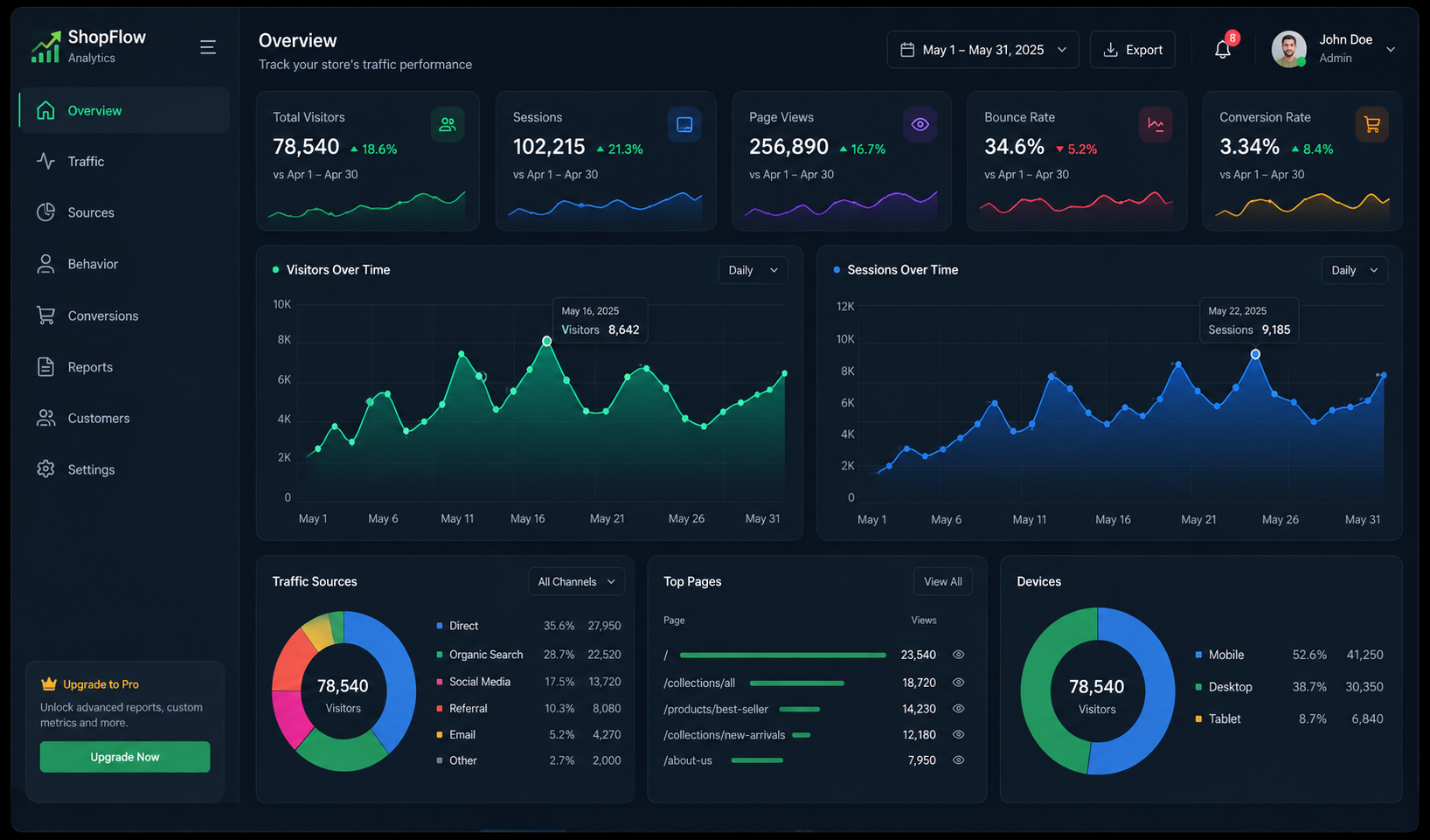The image size is (1430, 840).
Task: Click the Mobile blue legend swatch
Action: coord(1198,655)
